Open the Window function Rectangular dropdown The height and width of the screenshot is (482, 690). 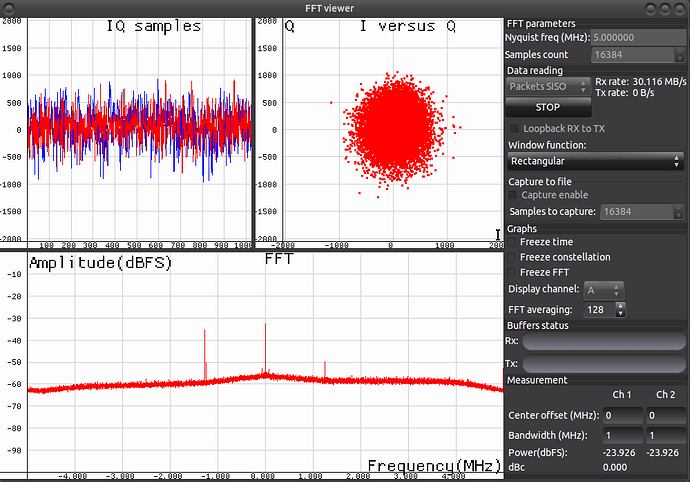point(594,160)
